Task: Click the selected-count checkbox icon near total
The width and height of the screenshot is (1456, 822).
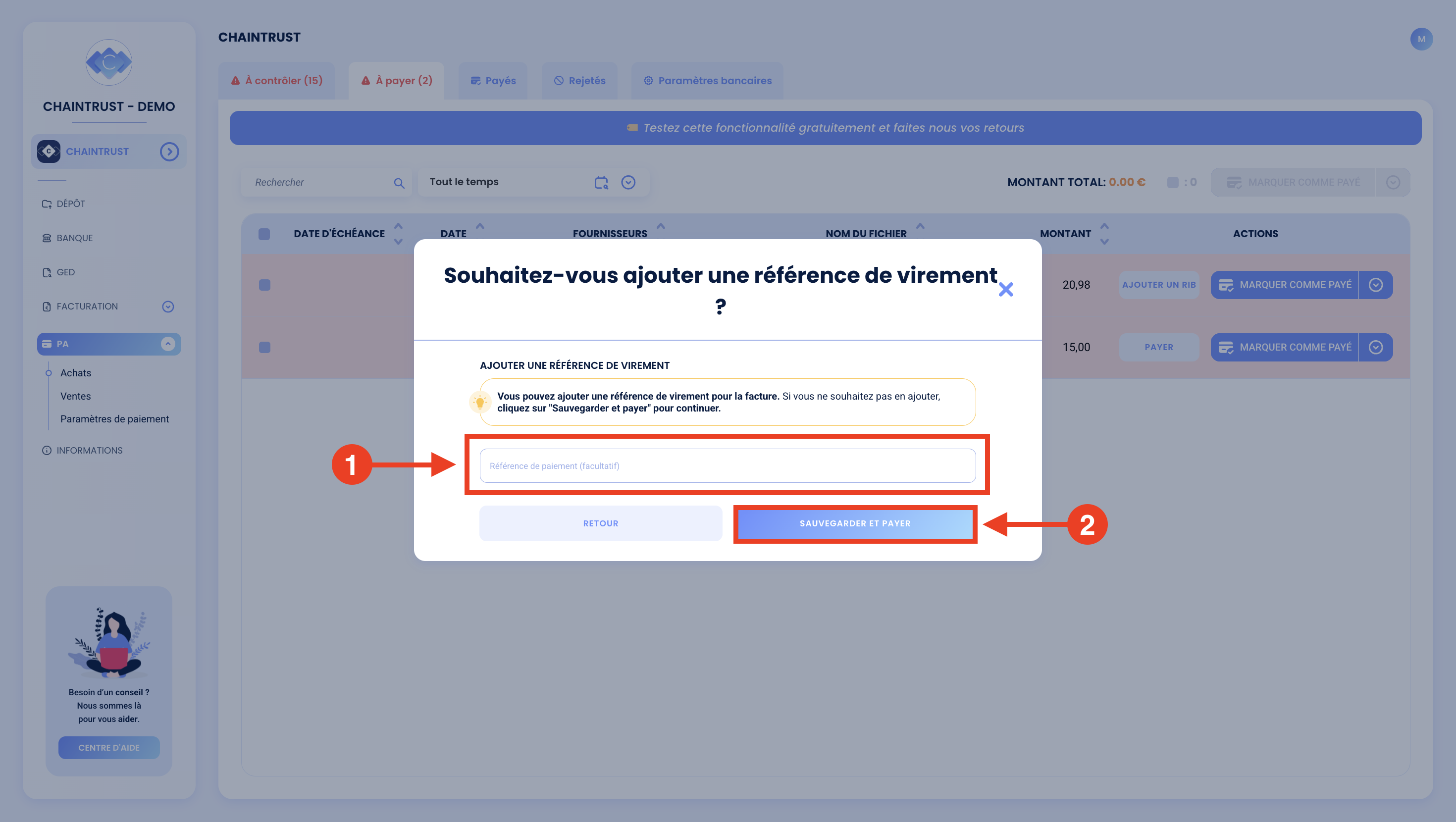Action: (1173, 182)
